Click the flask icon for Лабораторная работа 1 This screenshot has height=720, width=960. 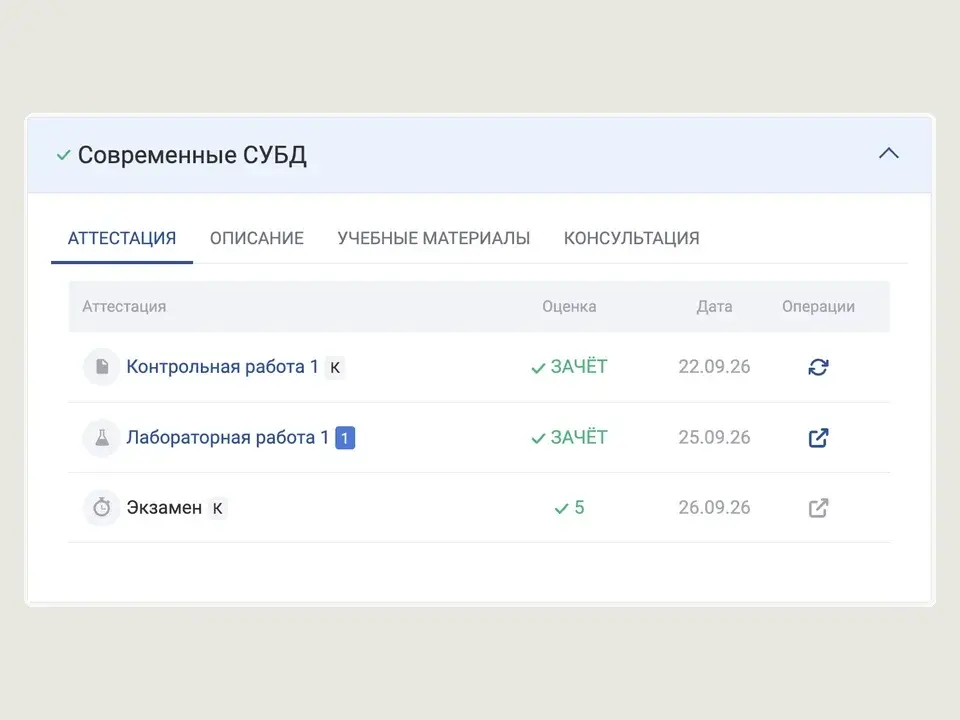(102, 437)
